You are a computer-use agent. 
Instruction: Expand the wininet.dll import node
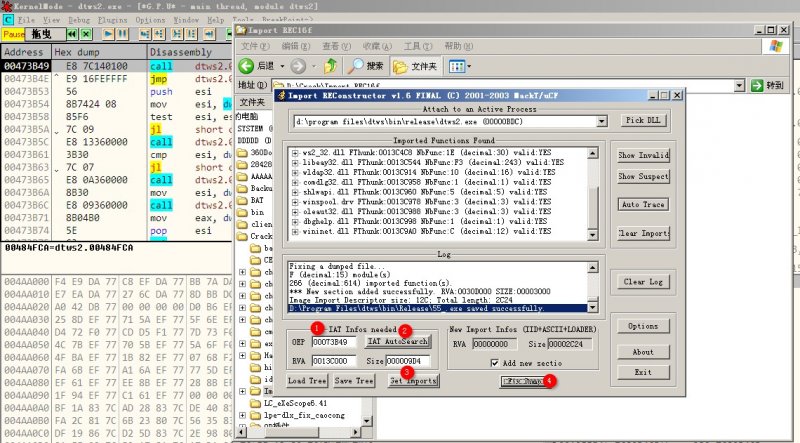pos(295,231)
